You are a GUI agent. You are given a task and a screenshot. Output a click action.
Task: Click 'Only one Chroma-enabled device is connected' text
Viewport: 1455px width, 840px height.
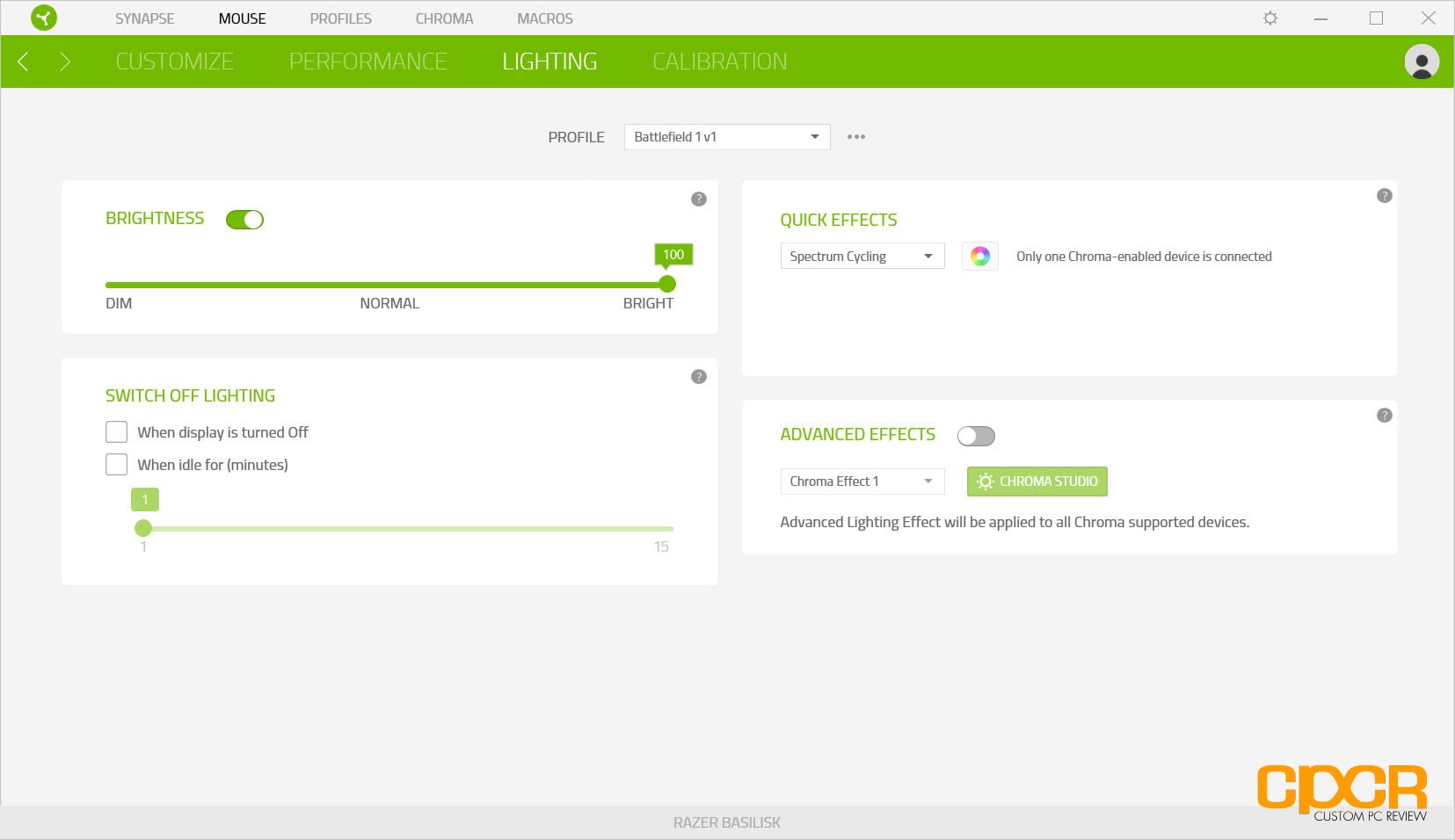(x=1144, y=257)
